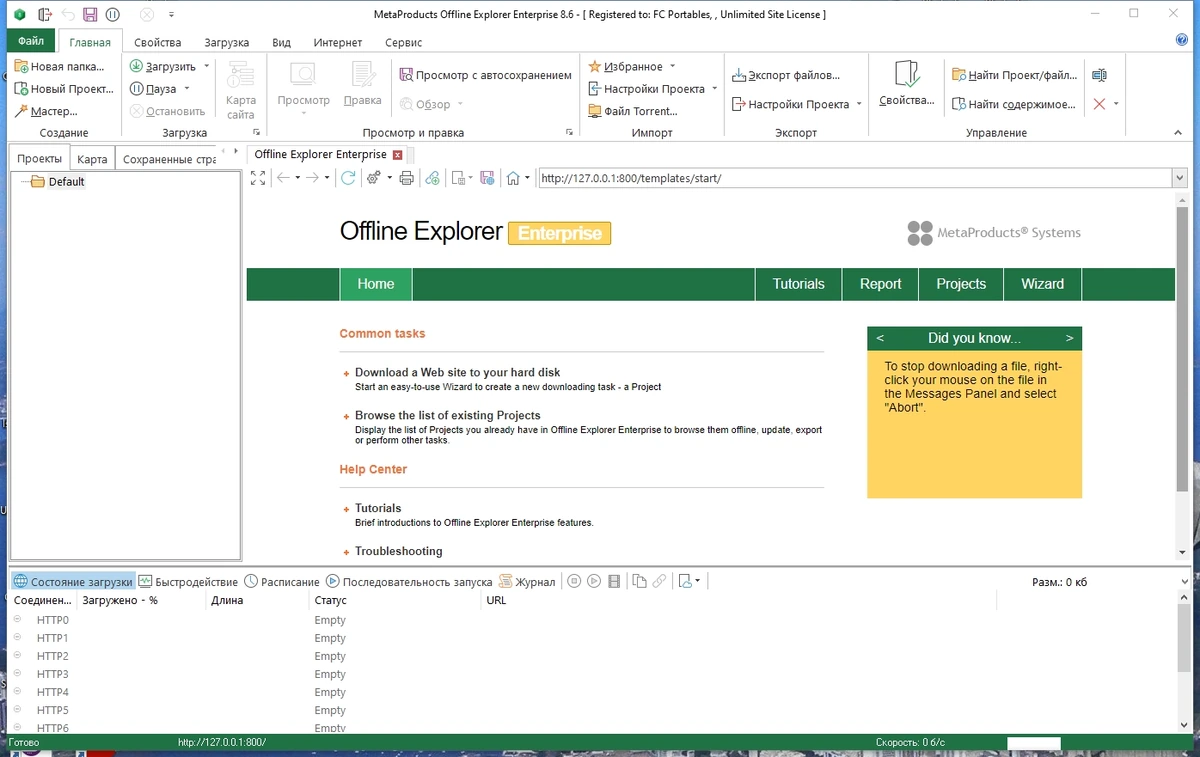The image size is (1200, 757).
Task: Toggle browser full screen icon
Action: [x=258, y=178]
